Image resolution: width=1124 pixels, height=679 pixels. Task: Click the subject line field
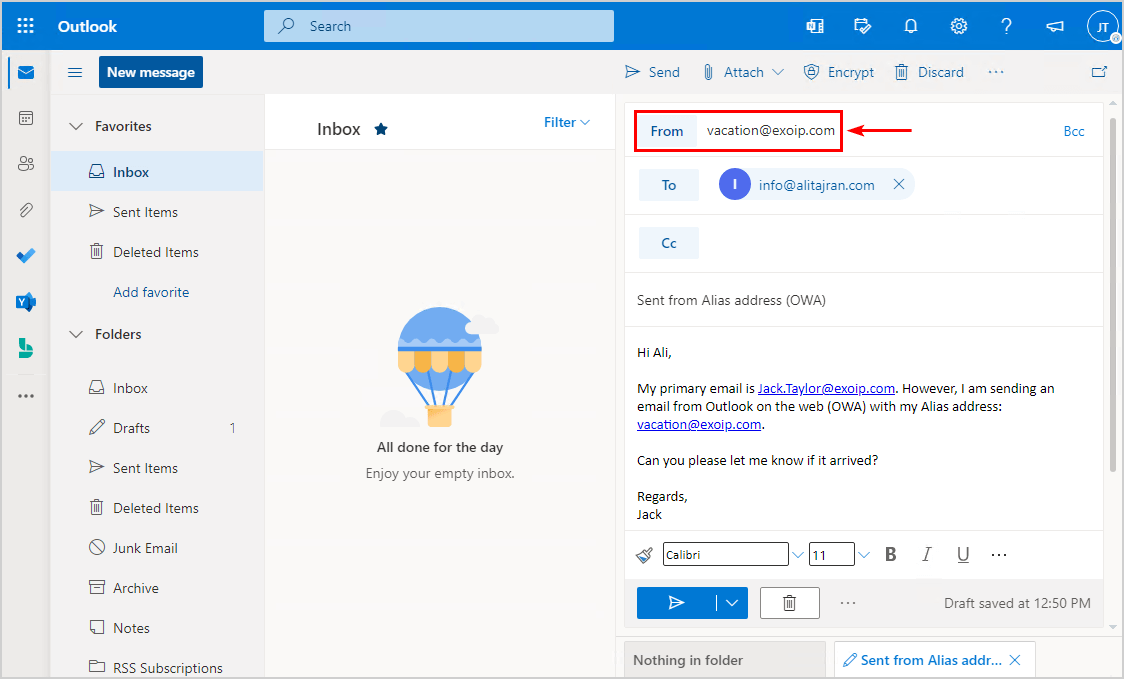864,300
